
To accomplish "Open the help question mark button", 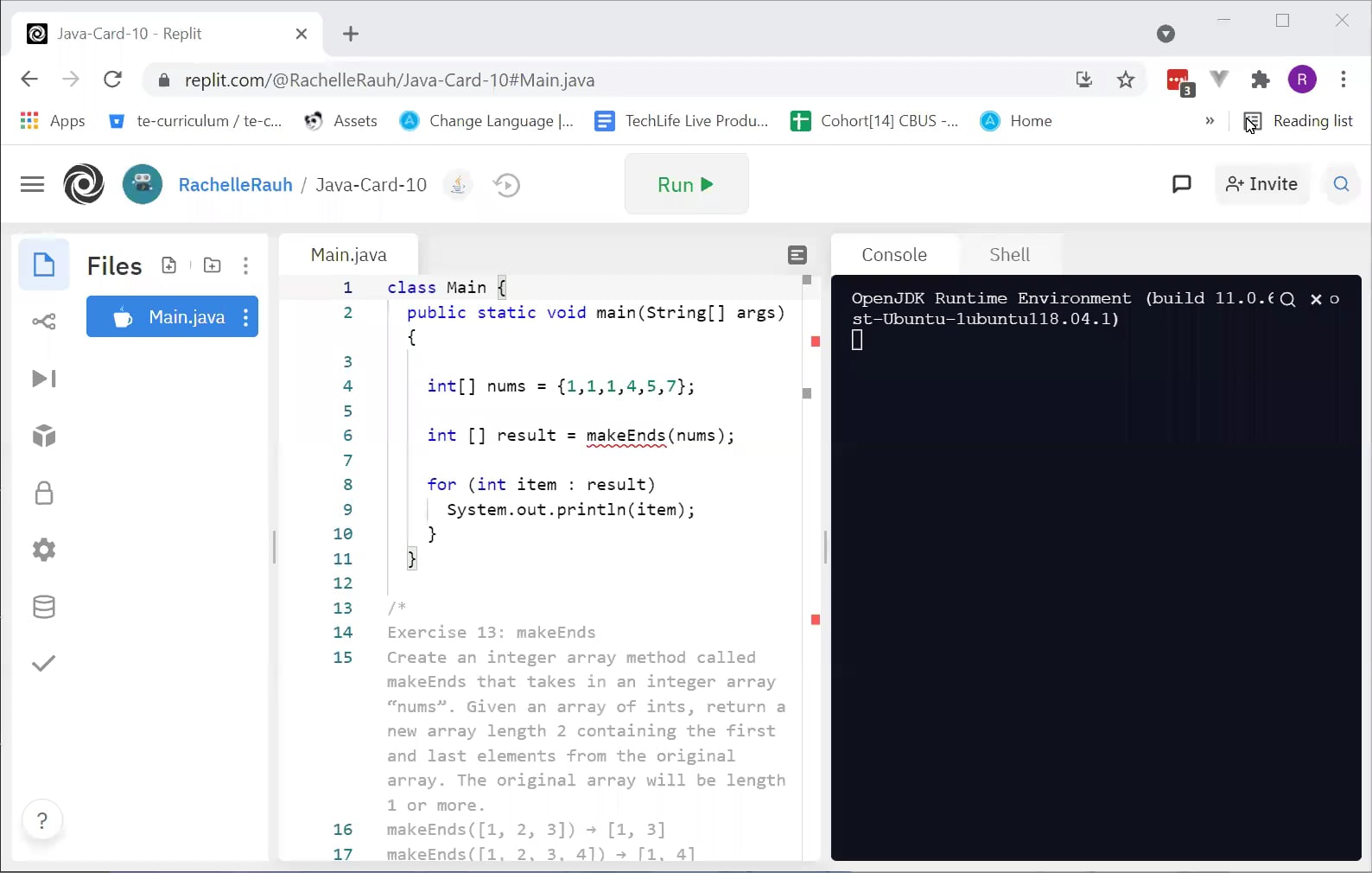I will click(42, 820).
